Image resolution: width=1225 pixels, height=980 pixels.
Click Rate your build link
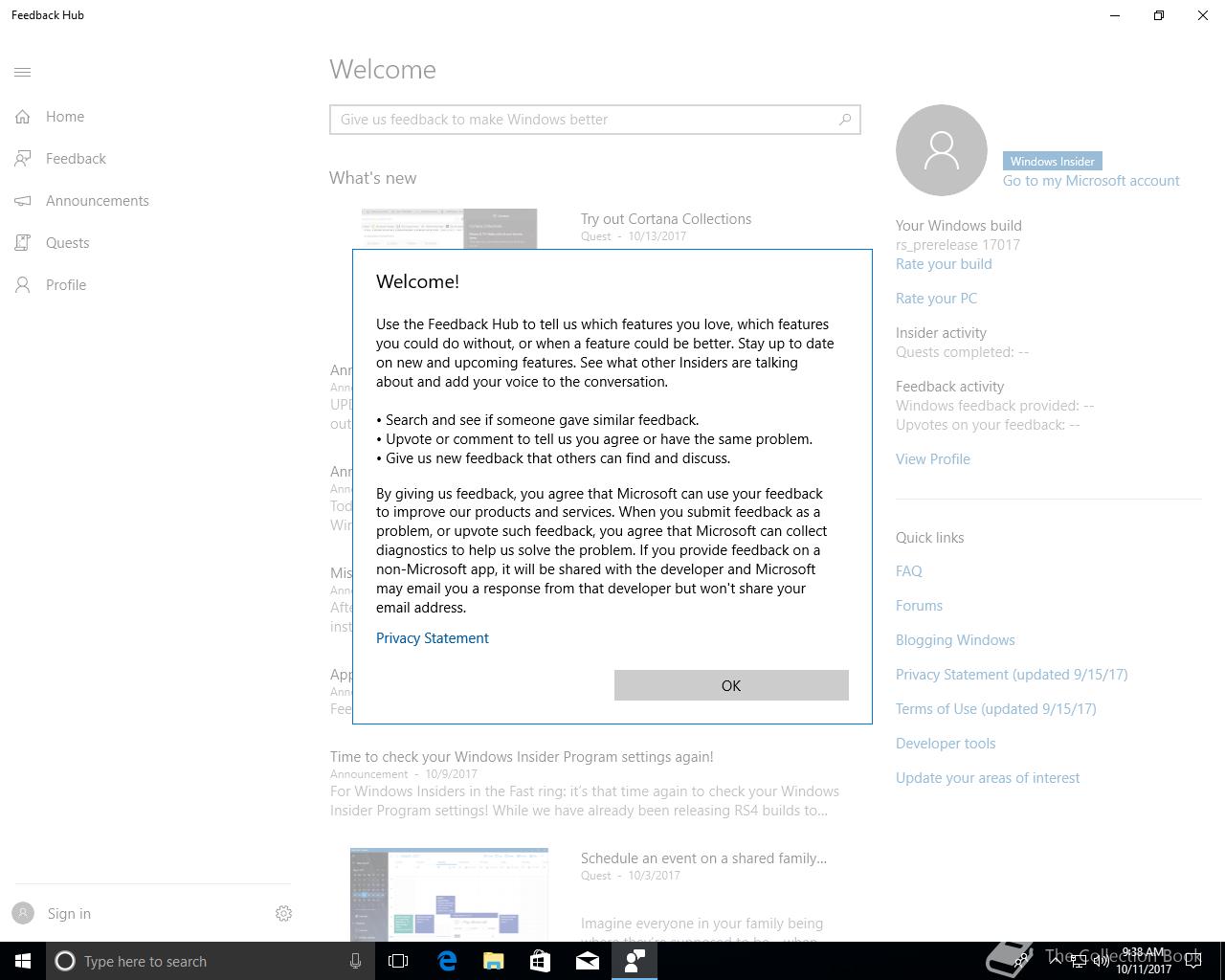point(944,264)
